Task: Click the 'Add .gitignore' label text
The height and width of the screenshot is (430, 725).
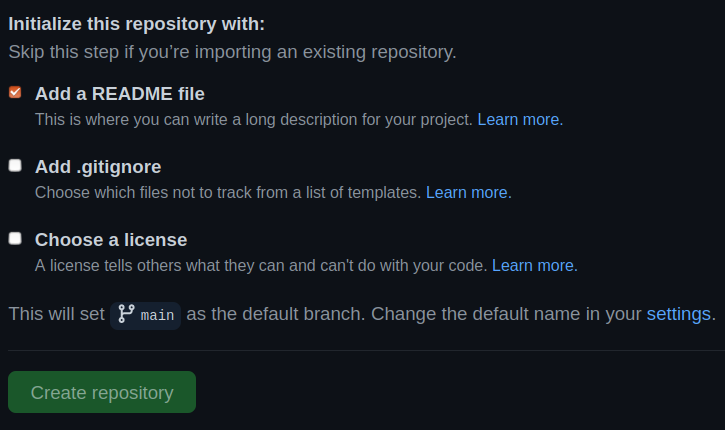Action: coord(98,167)
